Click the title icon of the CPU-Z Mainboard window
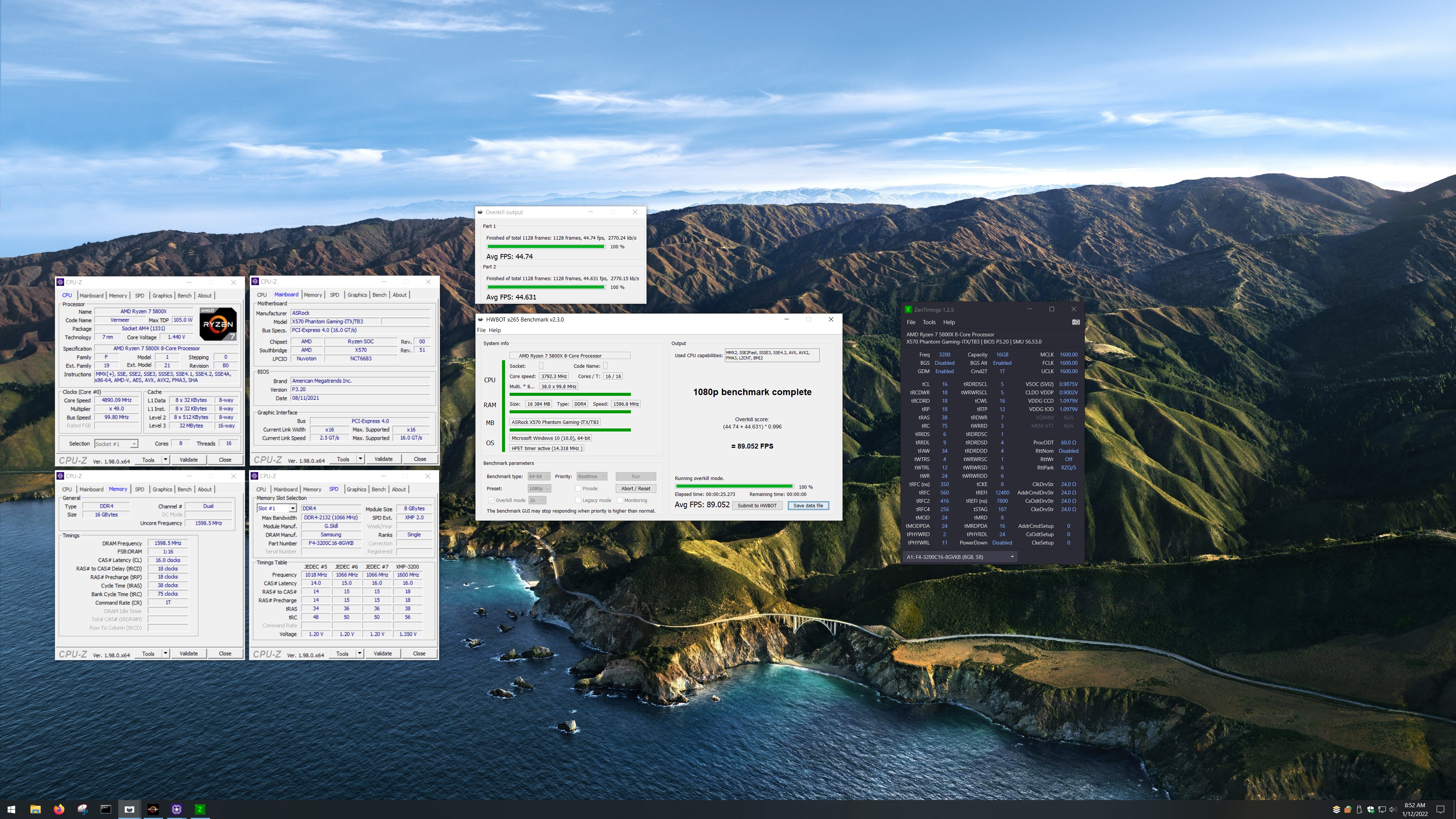1456x819 pixels. point(256,281)
